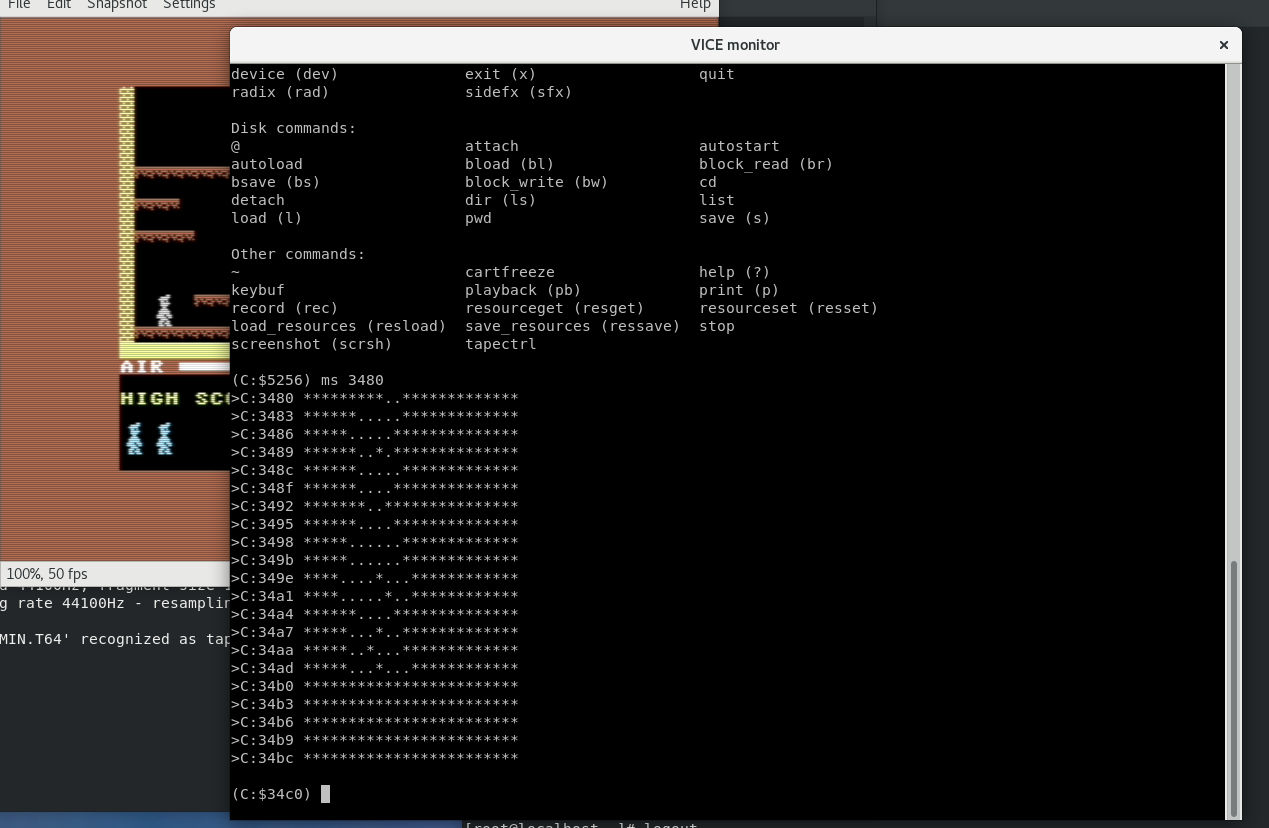Open the Settings menu
This screenshot has height=828, width=1269.
[x=189, y=5]
